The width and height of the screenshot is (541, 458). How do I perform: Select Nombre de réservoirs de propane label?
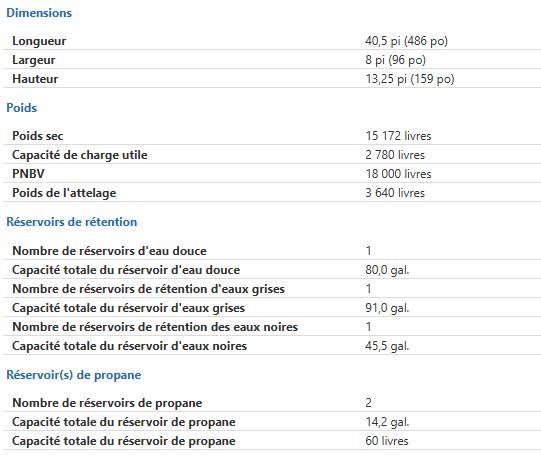coord(107,403)
